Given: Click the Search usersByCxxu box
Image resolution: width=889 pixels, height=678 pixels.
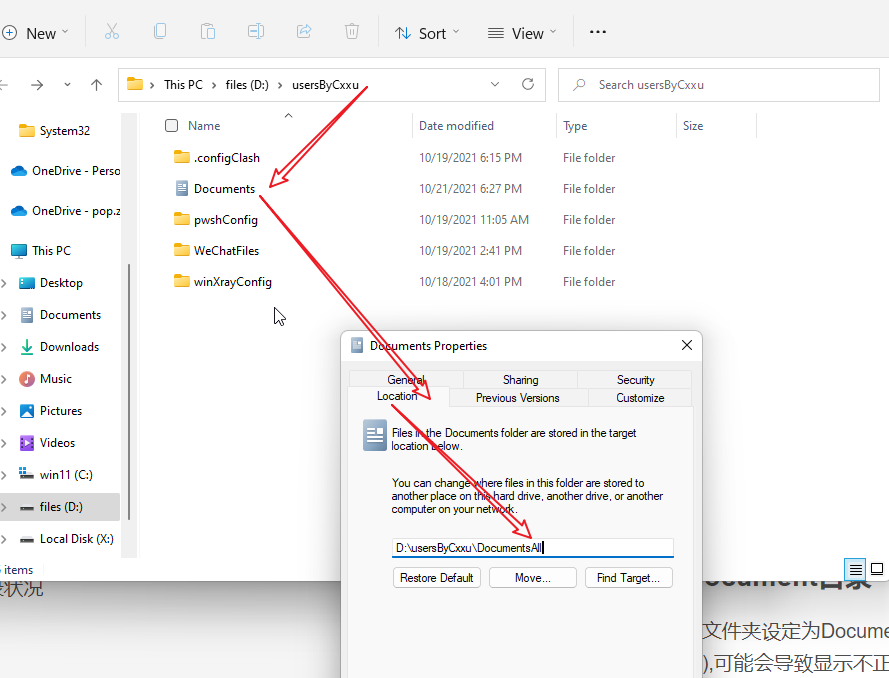Looking at the screenshot, I should point(718,85).
